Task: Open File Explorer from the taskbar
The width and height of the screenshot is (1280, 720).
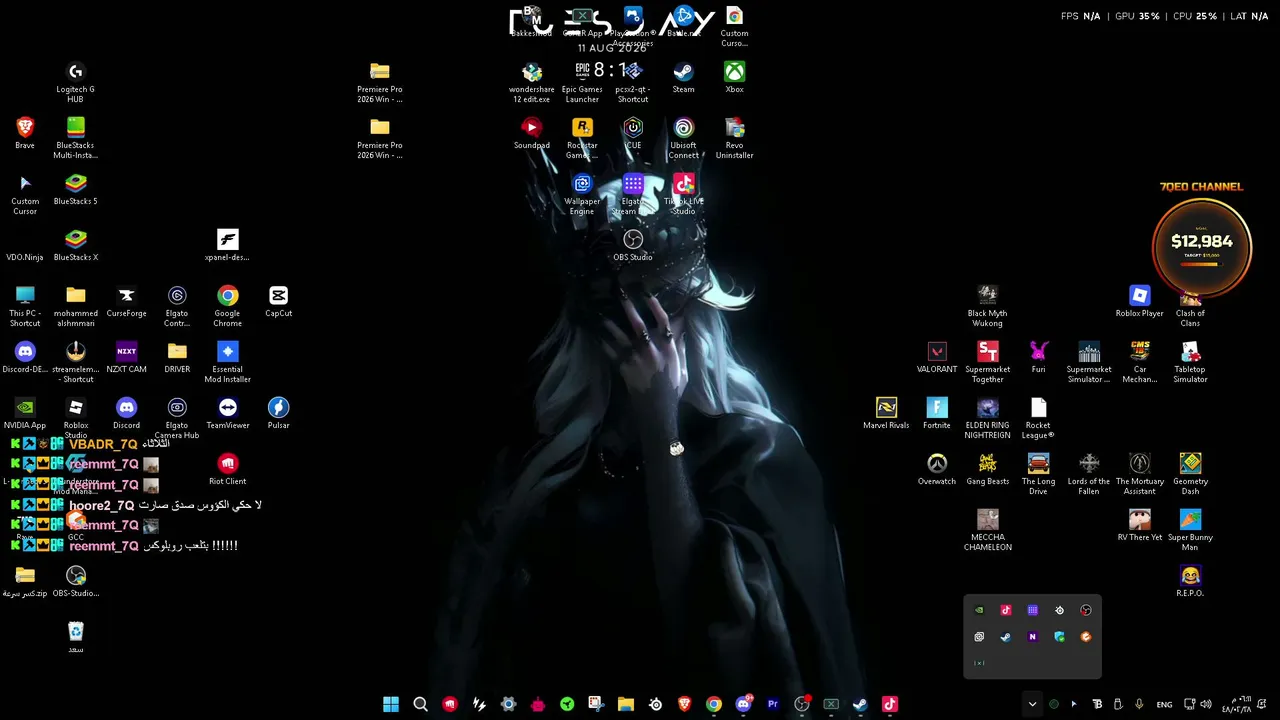Action: pos(626,704)
